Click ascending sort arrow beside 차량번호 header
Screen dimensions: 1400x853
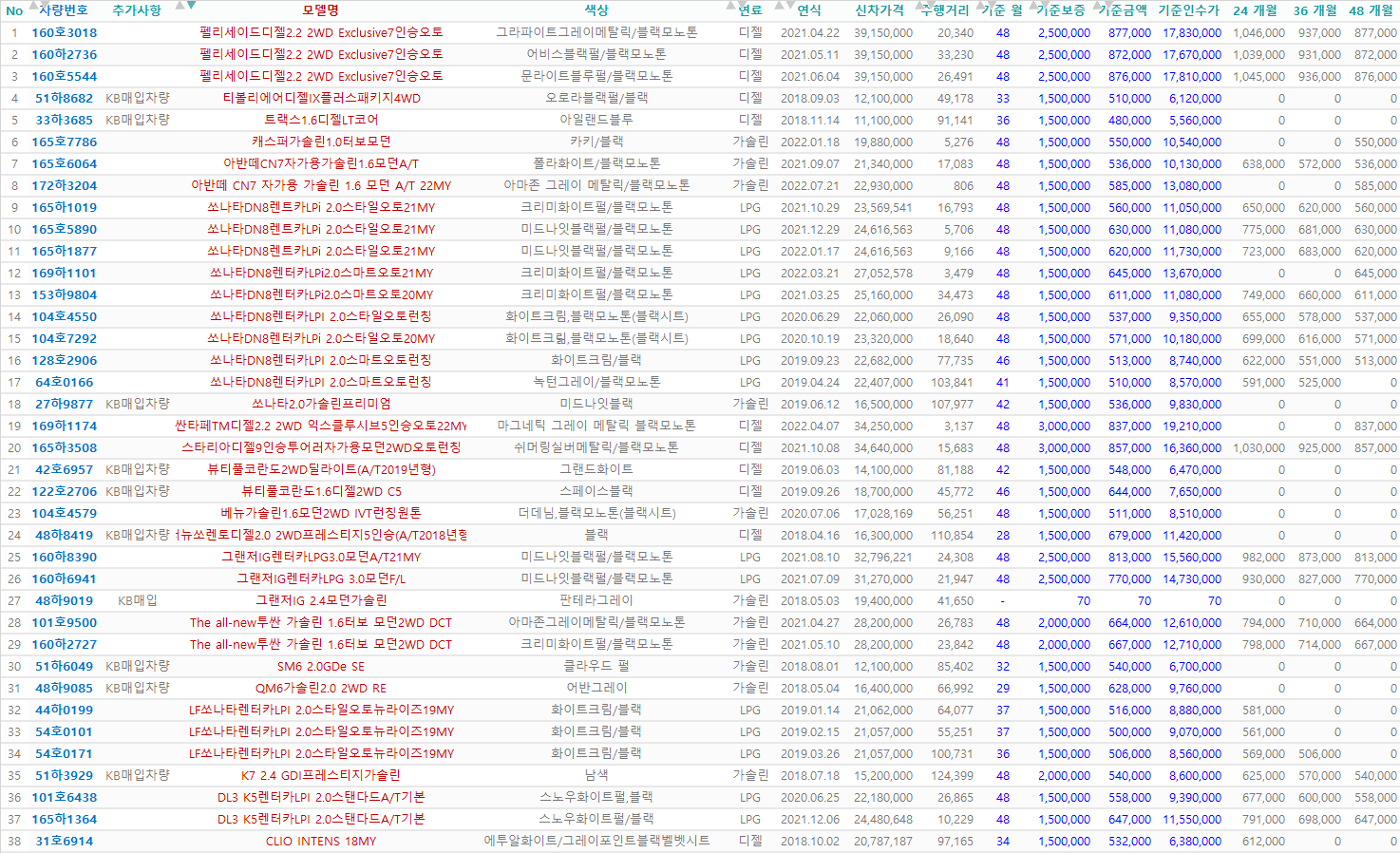click(33, 5)
